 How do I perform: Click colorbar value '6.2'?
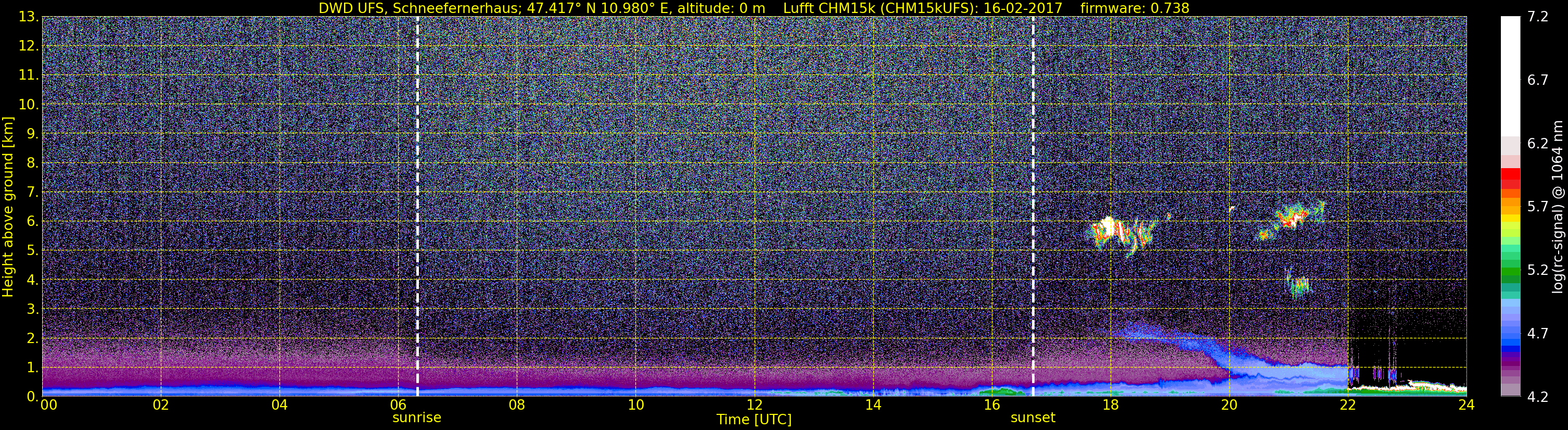coord(1538,144)
